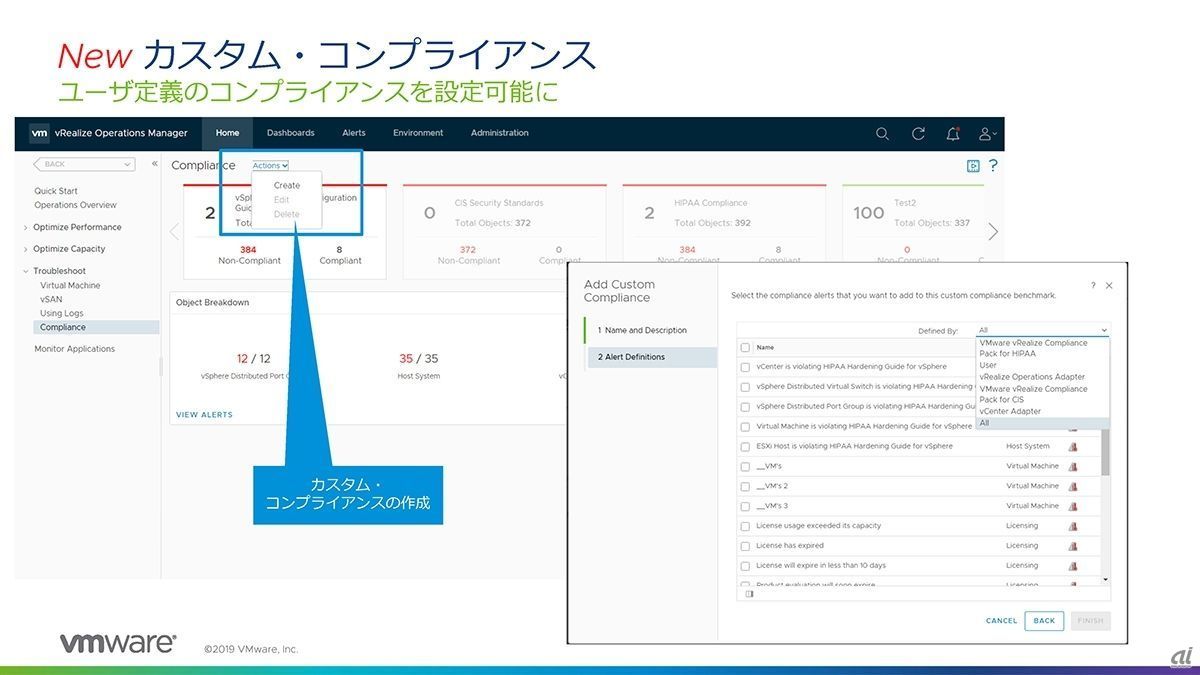This screenshot has width=1200, height=675.
Task: Click the refresh icon in header
Action: pyautogui.click(x=918, y=133)
